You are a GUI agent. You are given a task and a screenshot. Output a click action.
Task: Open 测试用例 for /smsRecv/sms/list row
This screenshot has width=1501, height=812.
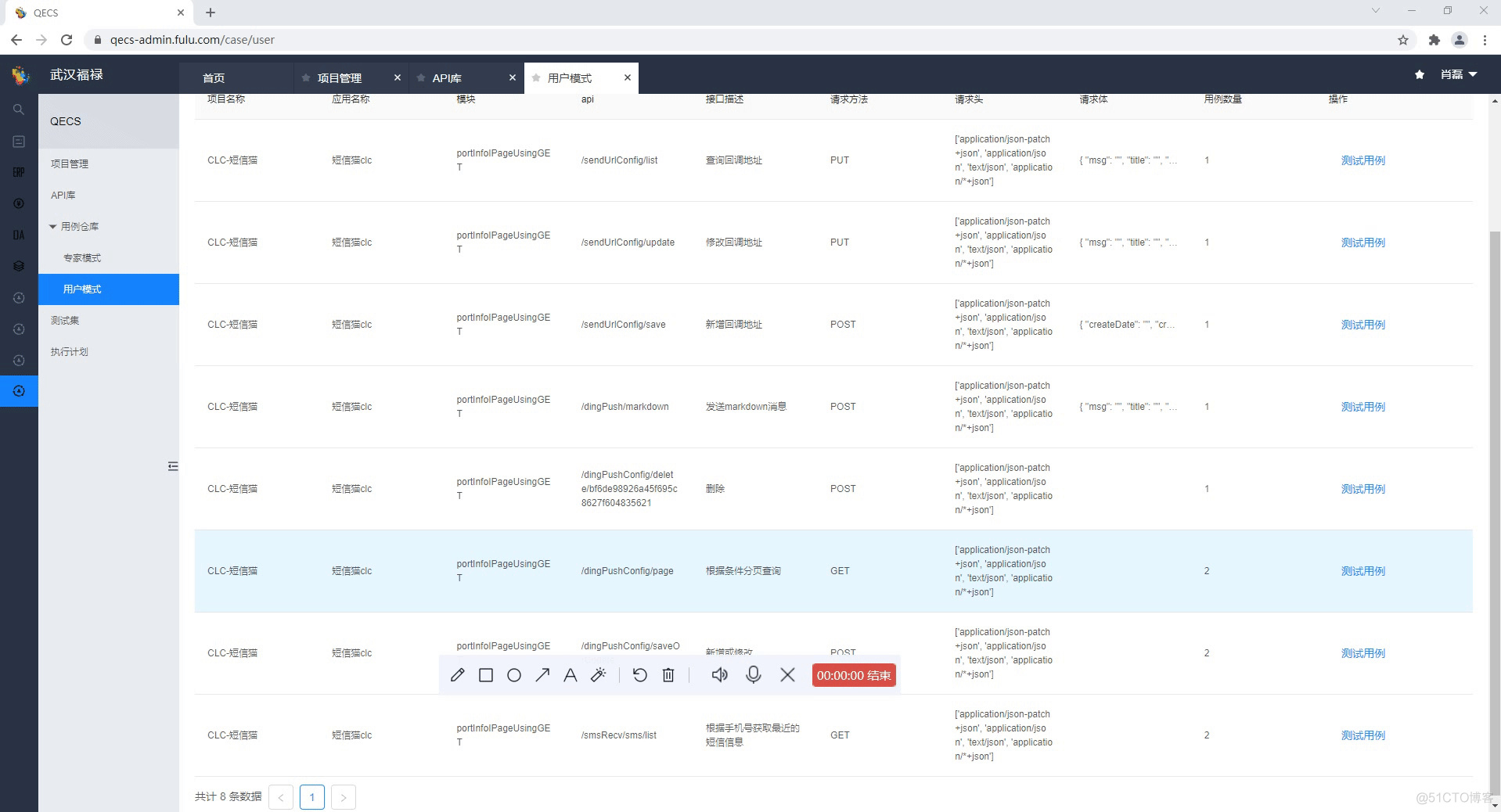(x=1363, y=735)
